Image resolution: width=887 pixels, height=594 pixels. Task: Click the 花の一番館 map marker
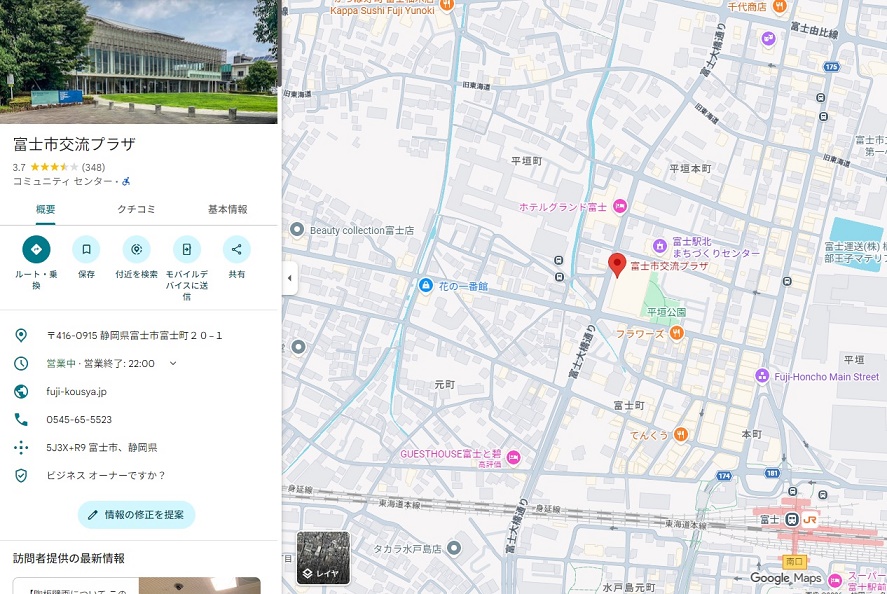(425, 286)
